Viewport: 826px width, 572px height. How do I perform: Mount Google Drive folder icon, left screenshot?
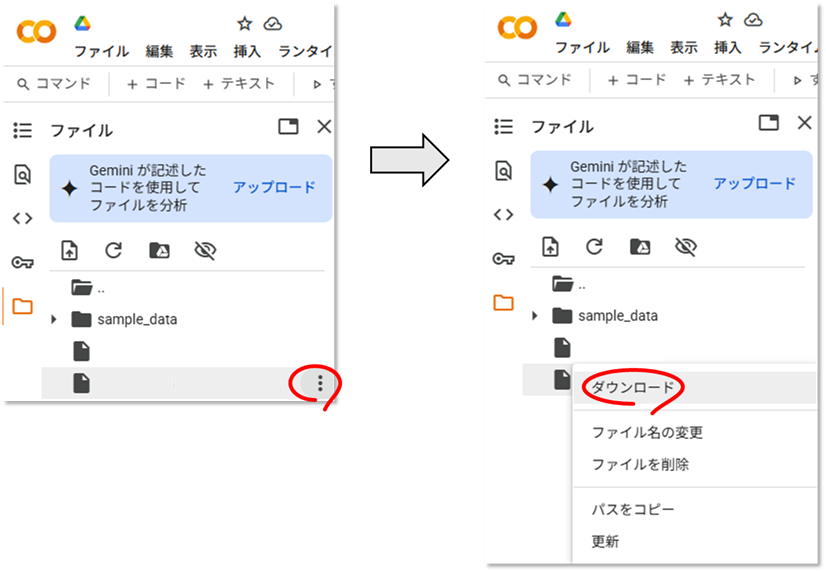(x=159, y=250)
